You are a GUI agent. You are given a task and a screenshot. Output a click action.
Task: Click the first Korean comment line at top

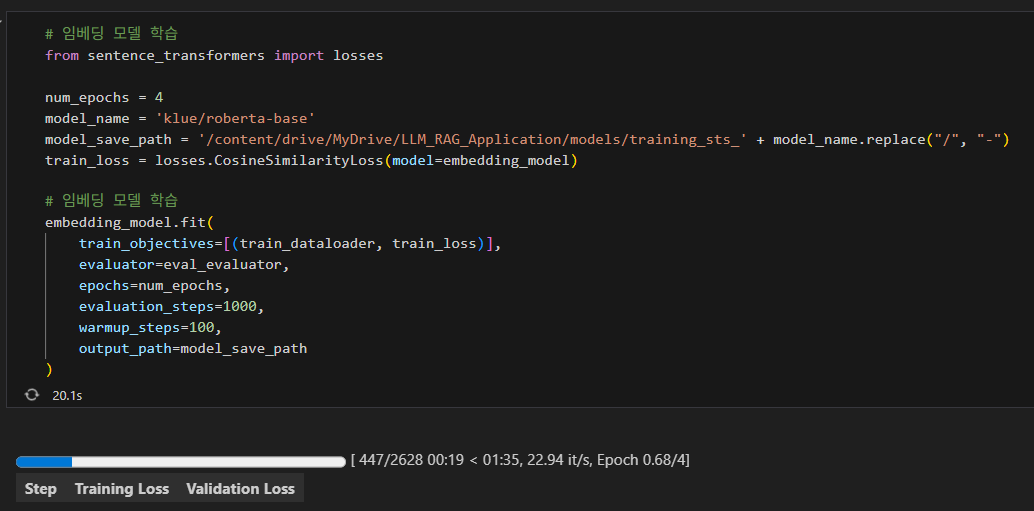coord(112,34)
